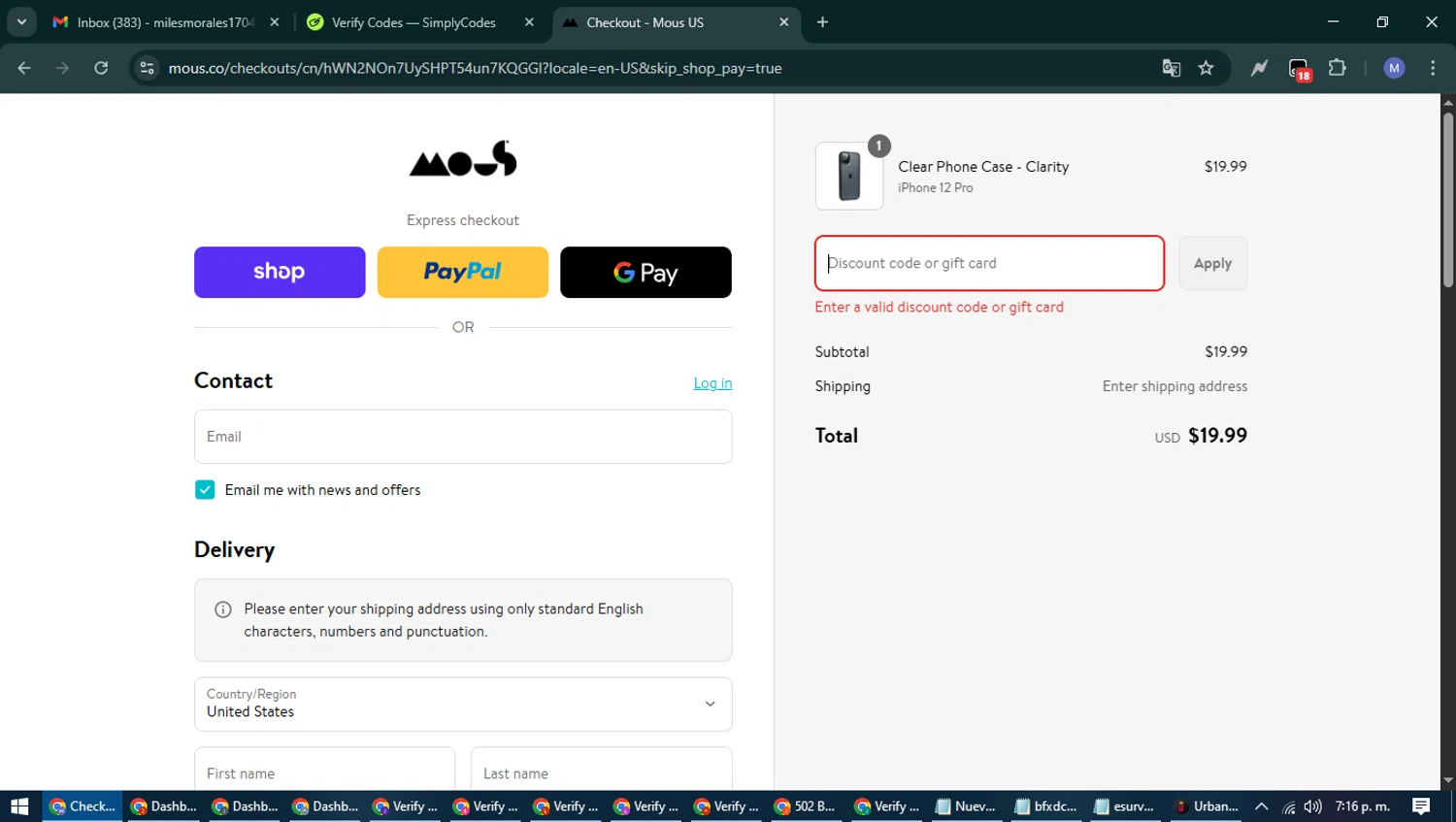Image resolution: width=1456 pixels, height=822 pixels.
Task: Choose Google Pay express checkout
Action: tap(645, 272)
